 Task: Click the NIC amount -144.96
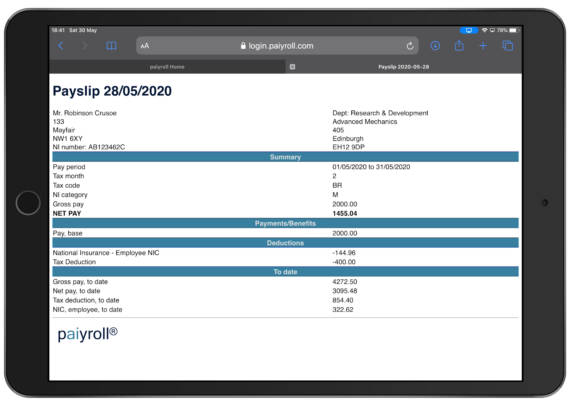pyautogui.click(x=344, y=253)
